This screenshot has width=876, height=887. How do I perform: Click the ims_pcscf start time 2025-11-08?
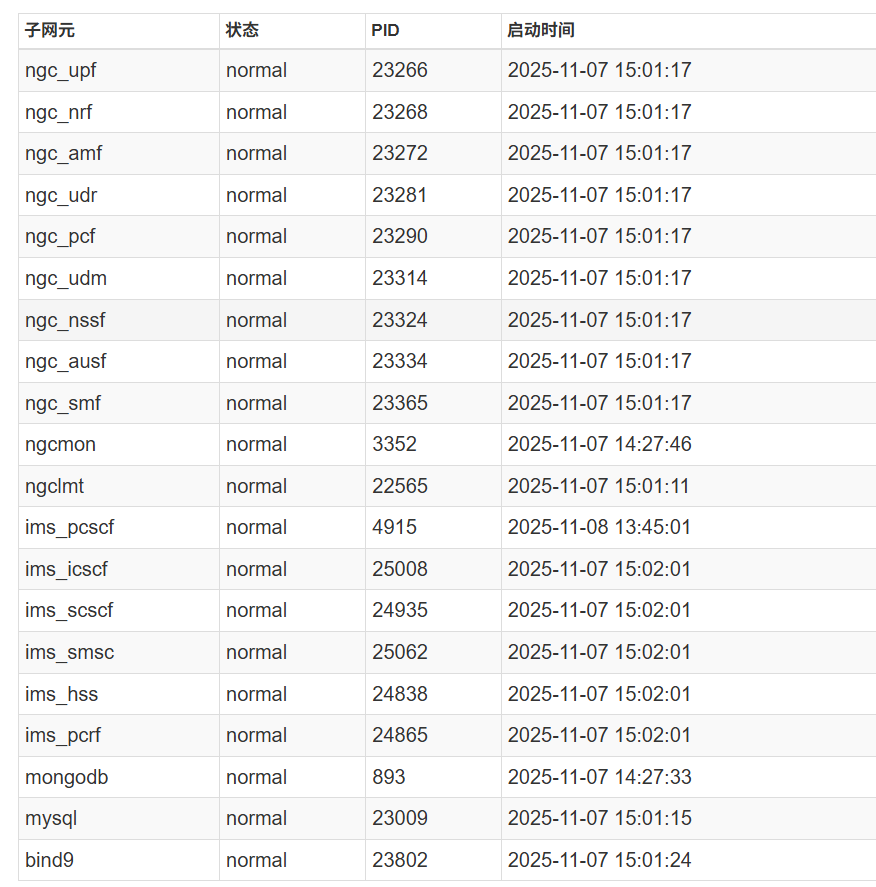coord(599,527)
